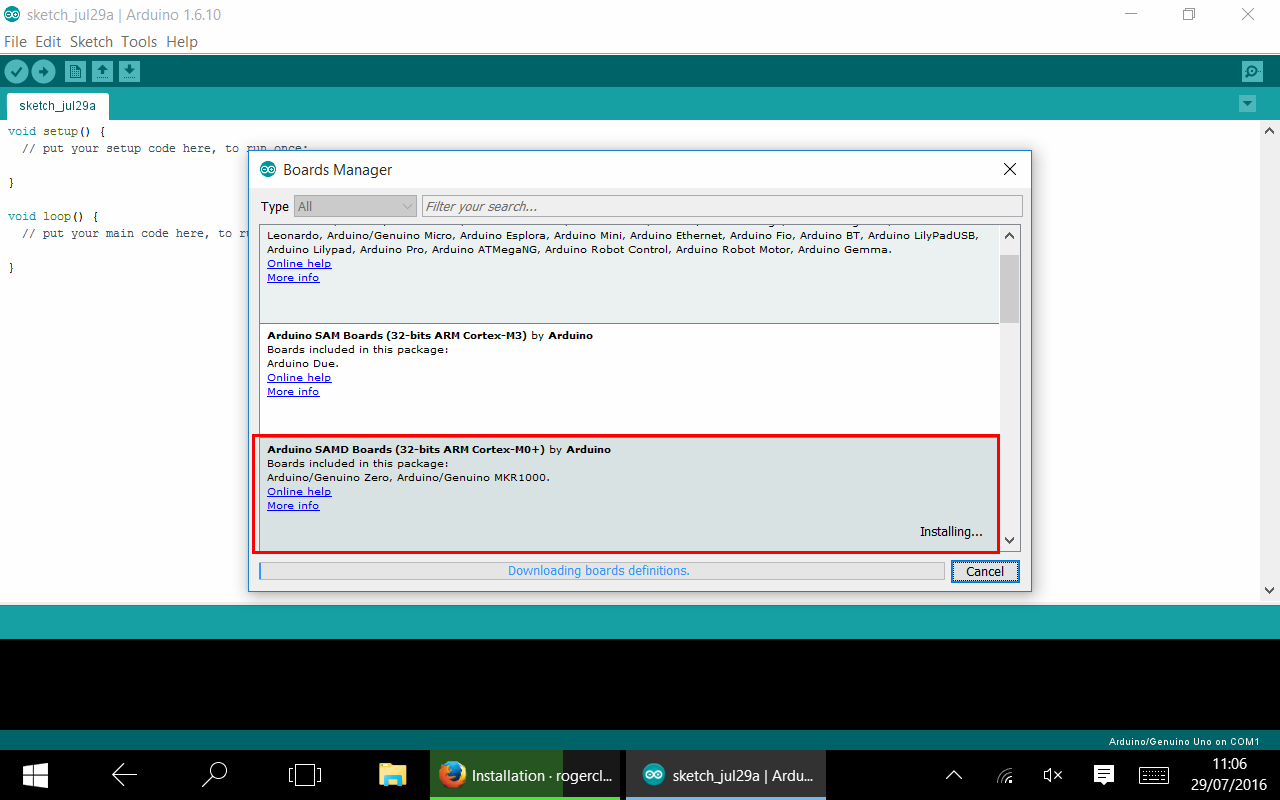The image size is (1280, 800).
Task: Show hidden system tray icons chevron
Action: 954,775
